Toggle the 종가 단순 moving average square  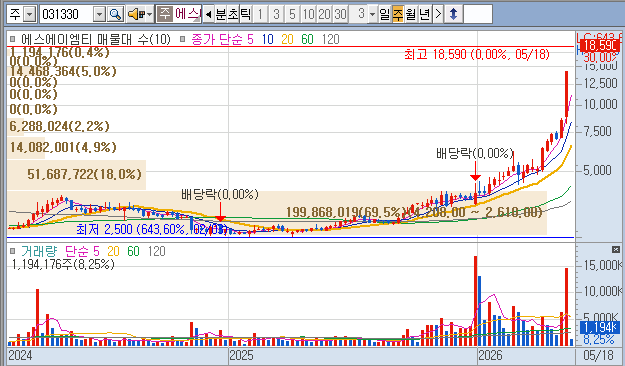click(x=183, y=39)
